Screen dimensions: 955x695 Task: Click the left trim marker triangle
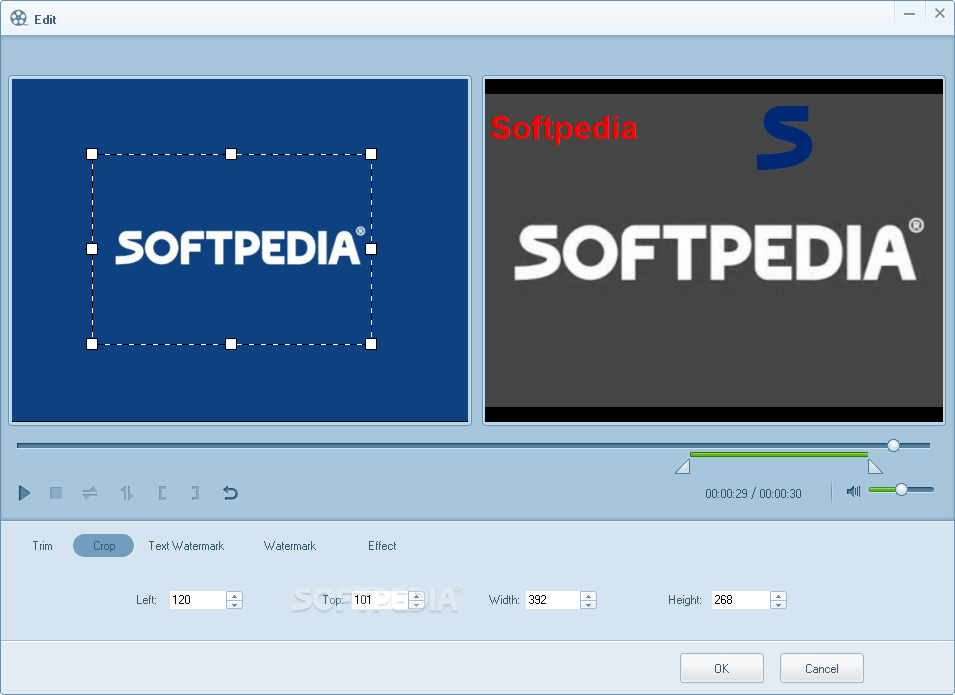tap(683, 467)
